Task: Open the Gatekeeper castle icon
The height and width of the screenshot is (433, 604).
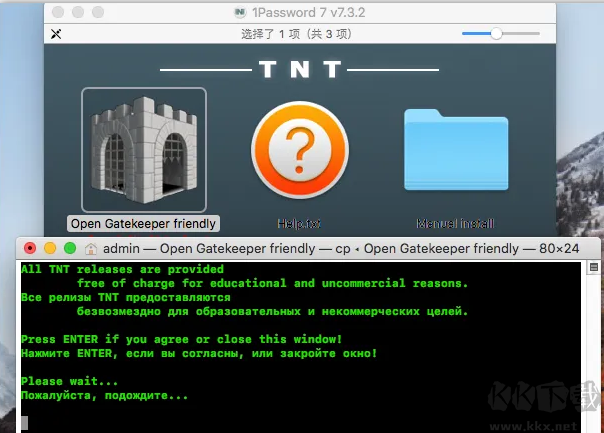Action: click(x=144, y=150)
